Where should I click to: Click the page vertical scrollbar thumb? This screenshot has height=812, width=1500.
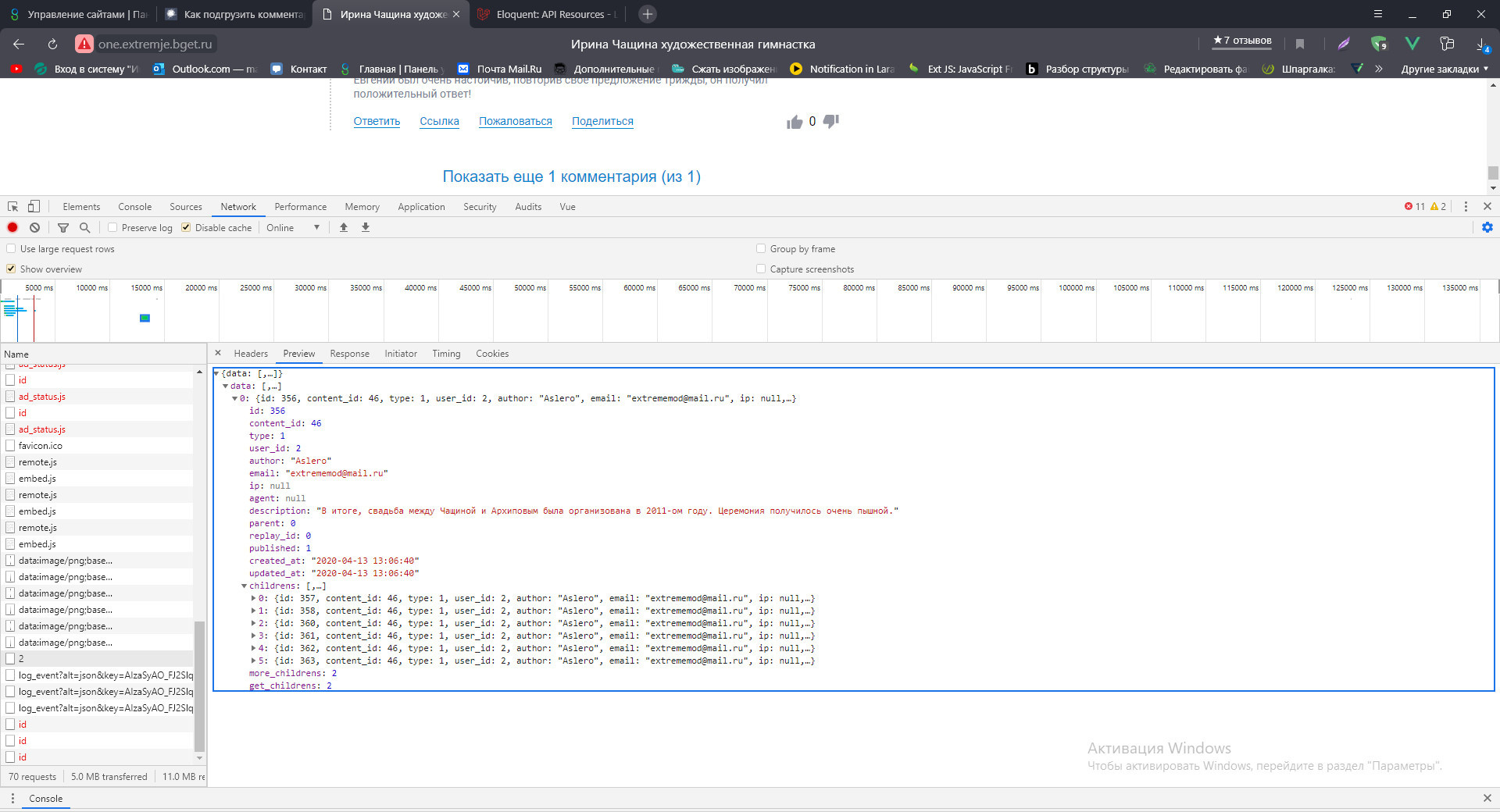[x=1493, y=173]
